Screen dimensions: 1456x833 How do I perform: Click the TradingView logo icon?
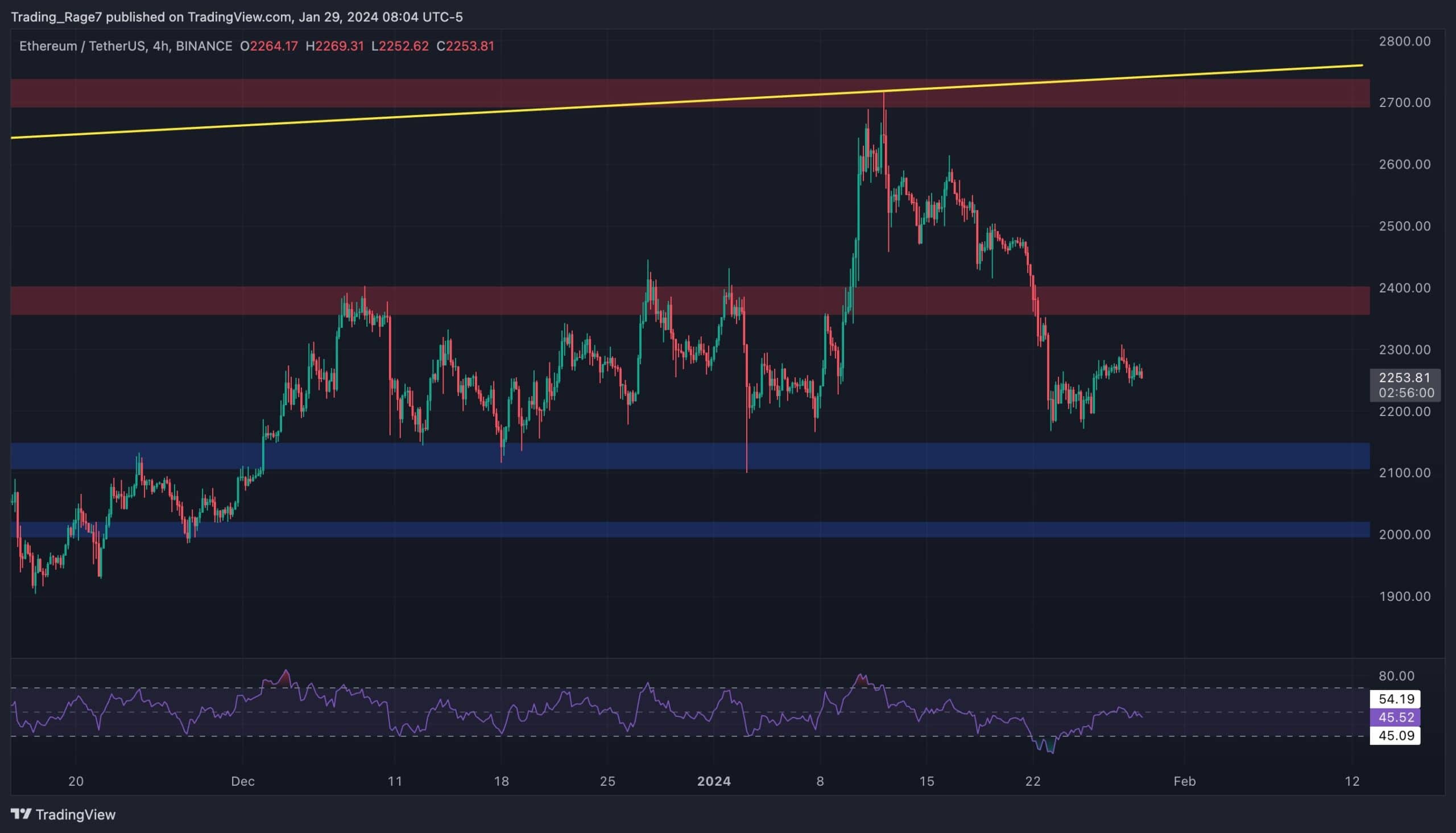pyautogui.click(x=21, y=814)
